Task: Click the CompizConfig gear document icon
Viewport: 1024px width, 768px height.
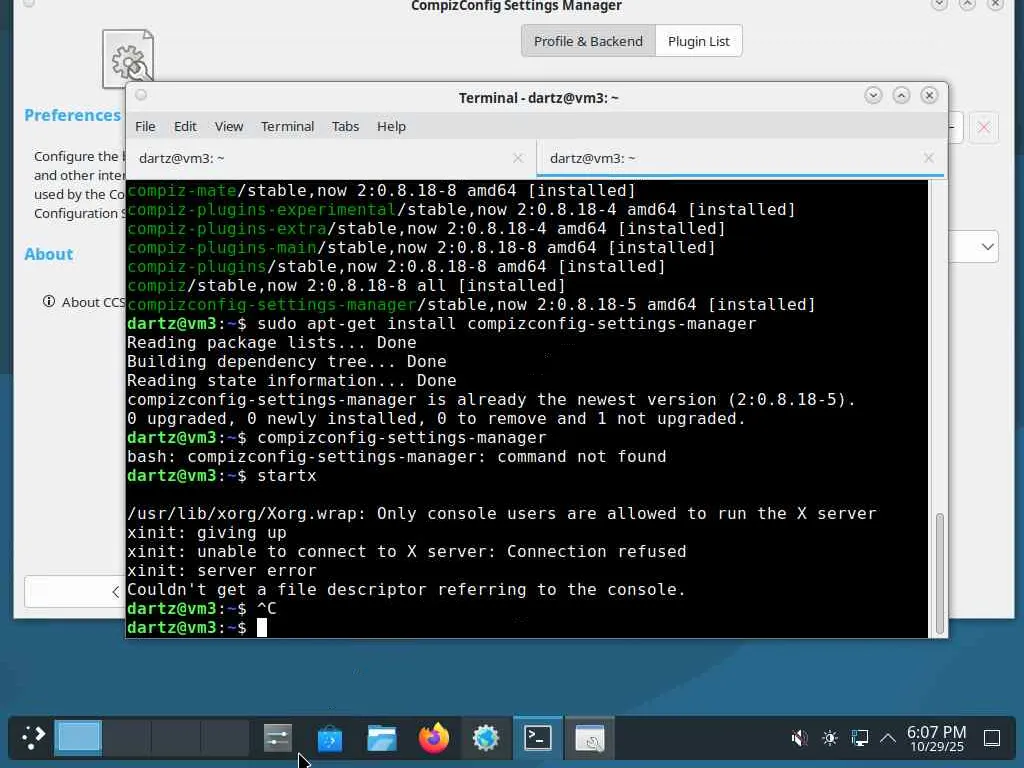Action: click(x=128, y=57)
